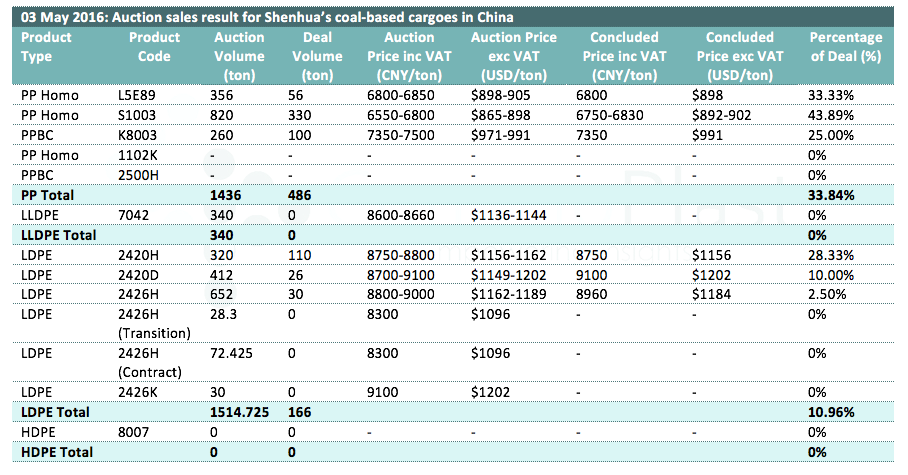Click the '6550-6800' price cell
The width and height of the screenshot is (908, 475).
click(401, 115)
